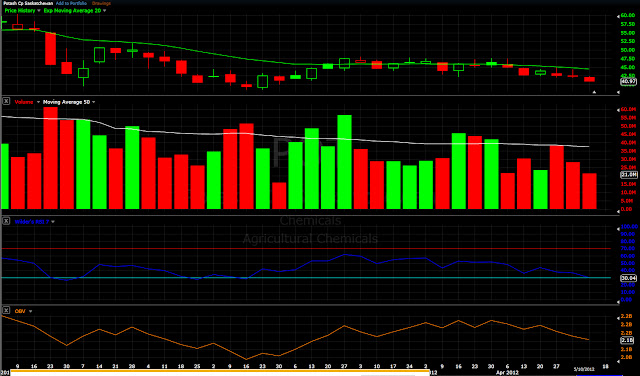Click the orange timeline scrollbar at bottom

coord(220,373)
